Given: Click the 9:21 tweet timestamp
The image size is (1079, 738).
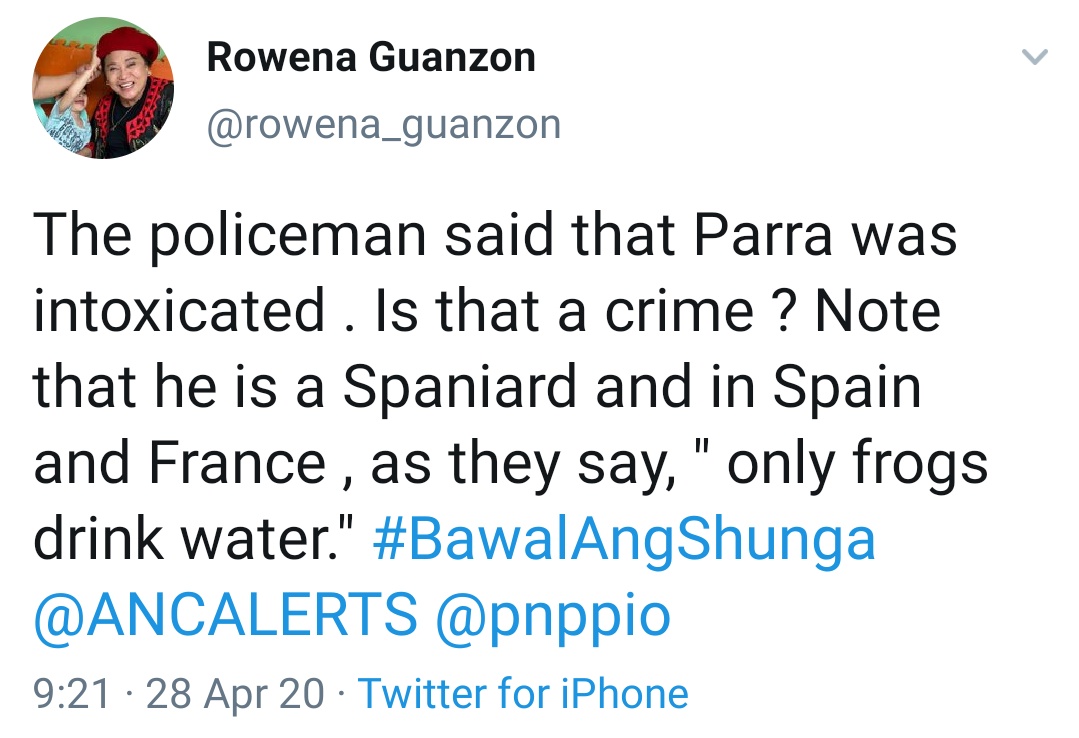Looking at the screenshot, I should click(x=71, y=693).
